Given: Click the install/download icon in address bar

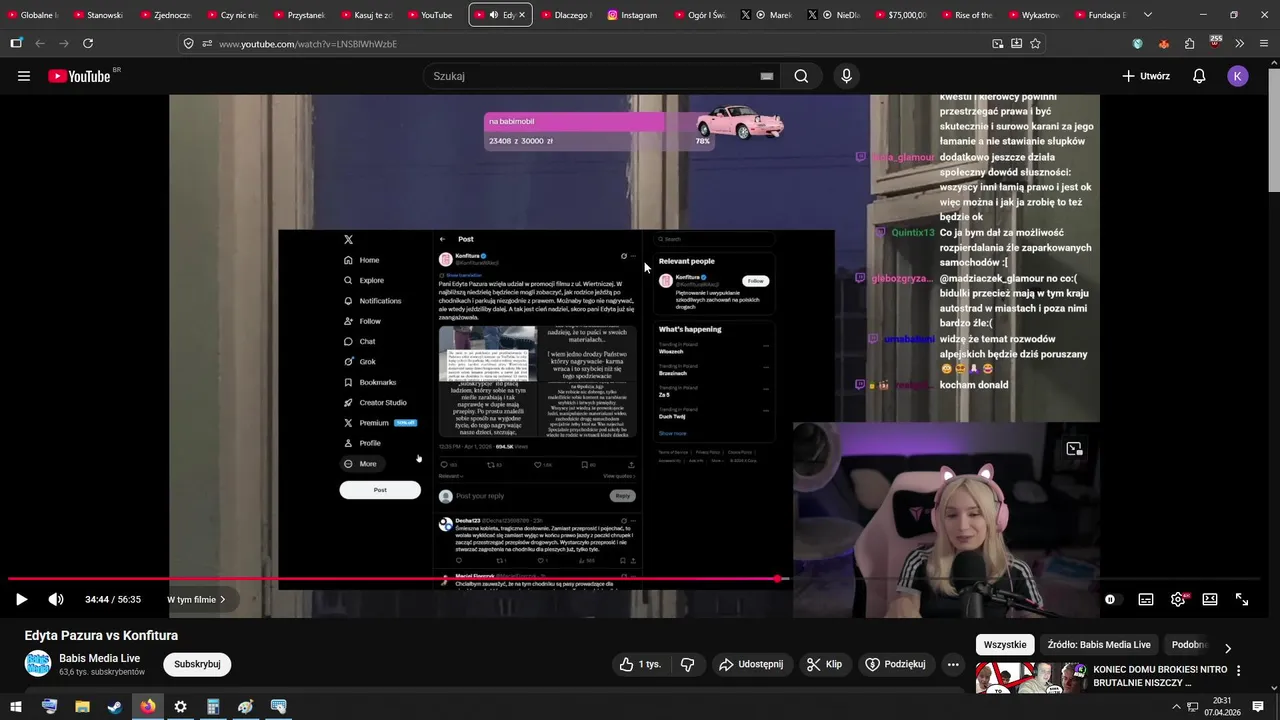Looking at the screenshot, I should [x=1016, y=44].
